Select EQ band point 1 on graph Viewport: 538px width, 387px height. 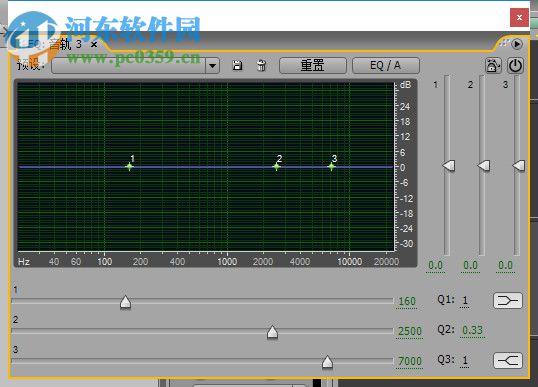129,167
